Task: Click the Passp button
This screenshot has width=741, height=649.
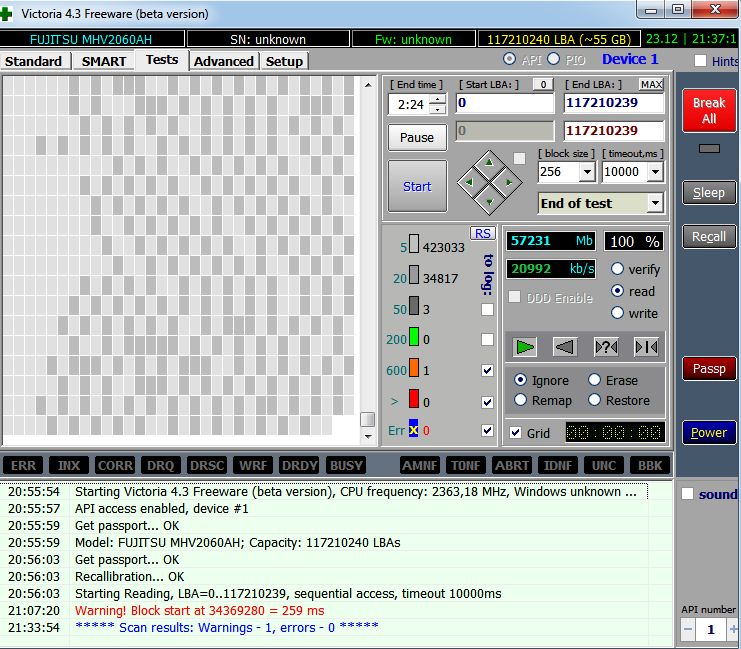Action: [708, 369]
